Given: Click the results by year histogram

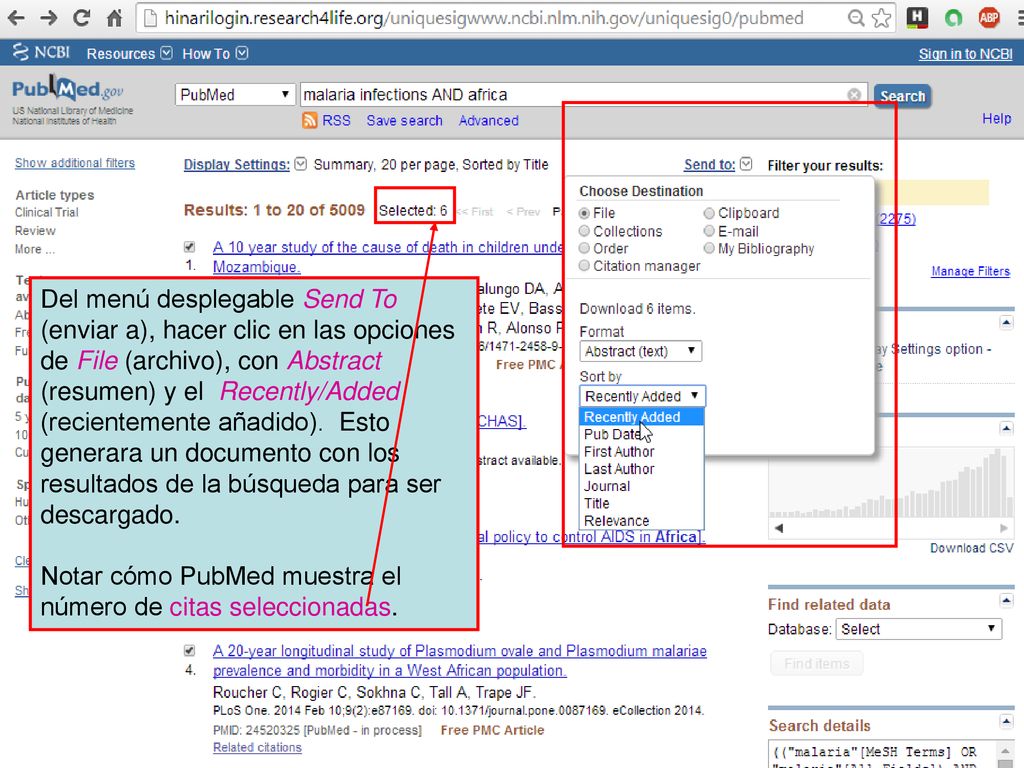Looking at the screenshot, I should click(x=891, y=483).
